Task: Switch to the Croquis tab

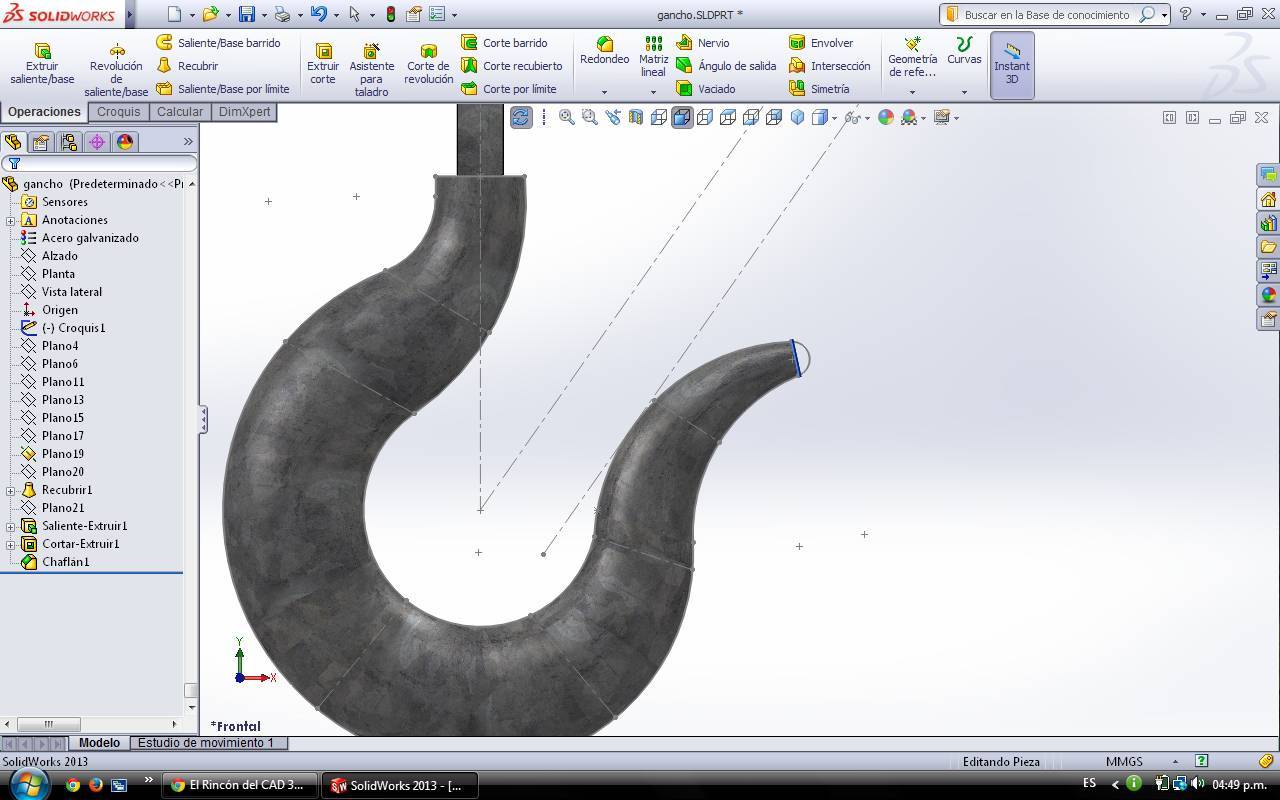Action: point(118,112)
